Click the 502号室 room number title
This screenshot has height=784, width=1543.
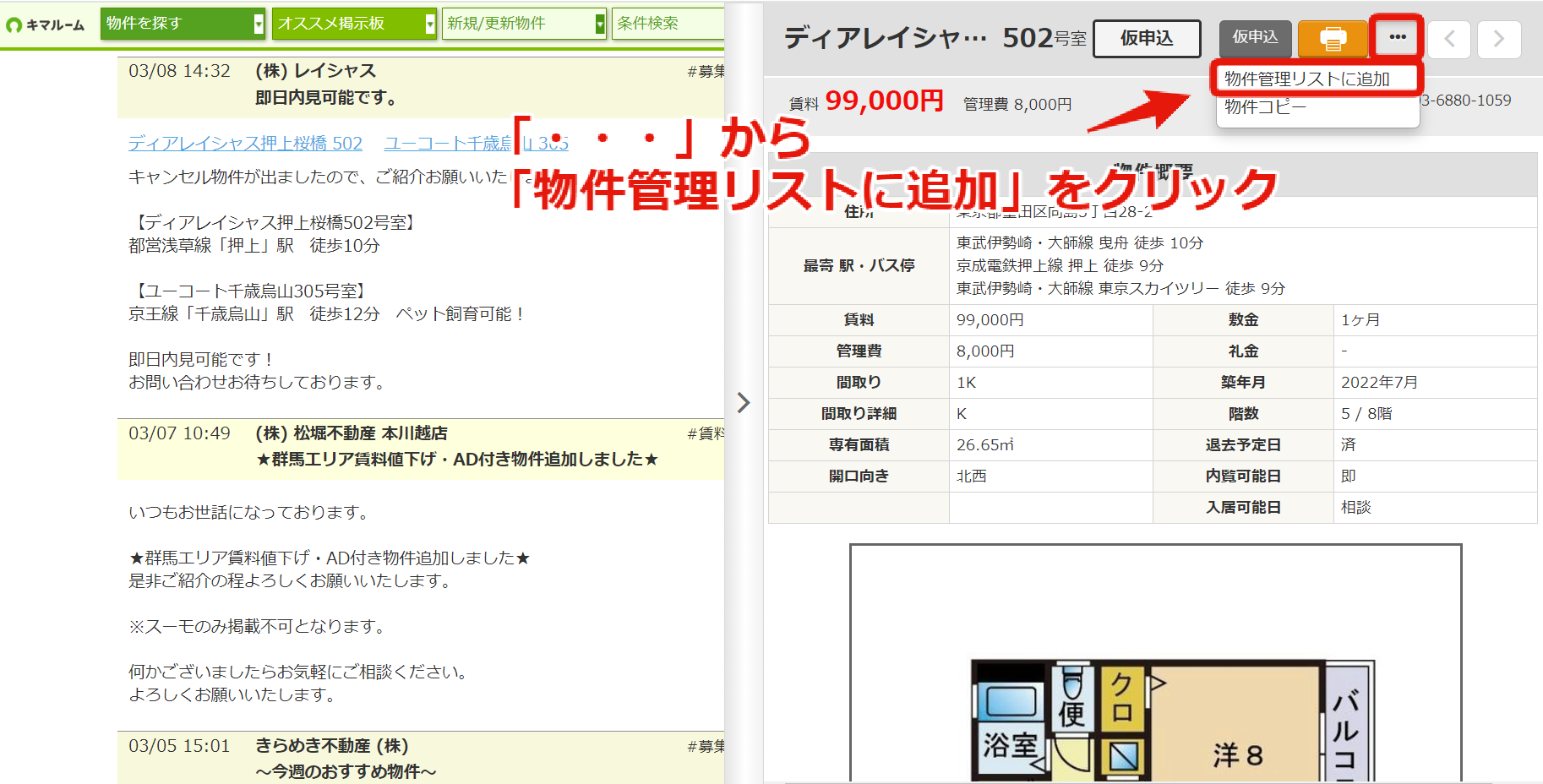(x=1044, y=38)
